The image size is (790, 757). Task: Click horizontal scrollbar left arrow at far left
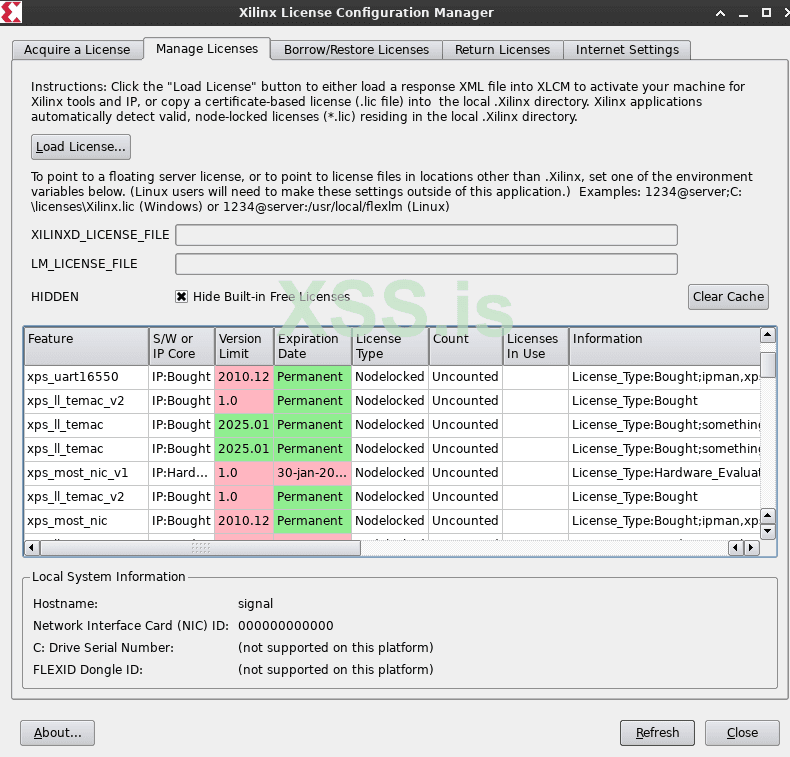(32, 547)
